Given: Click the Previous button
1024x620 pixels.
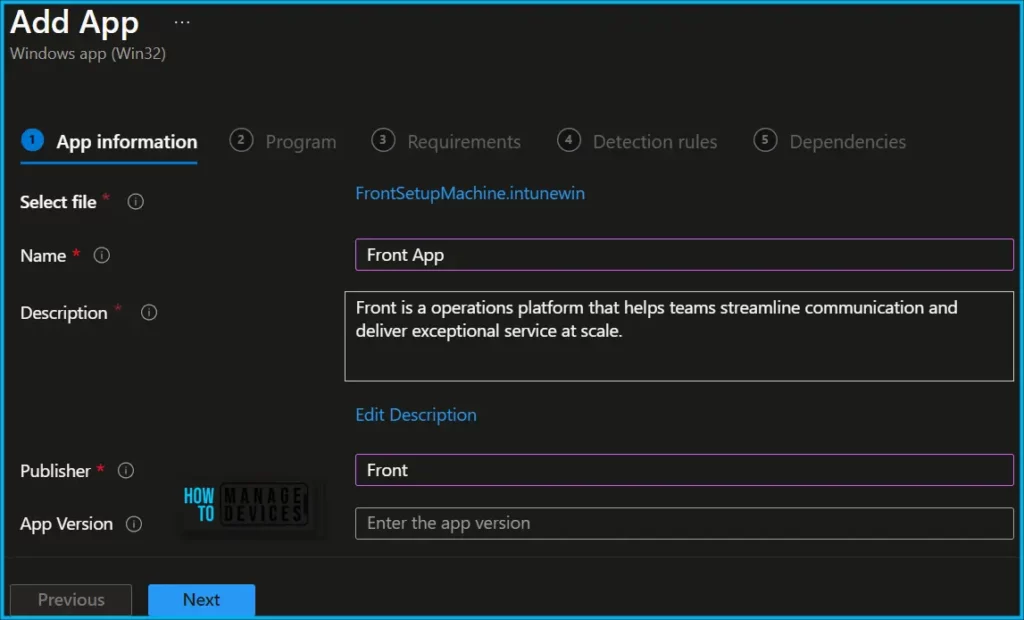Looking at the screenshot, I should pyautogui.click(x=71, y=600).
